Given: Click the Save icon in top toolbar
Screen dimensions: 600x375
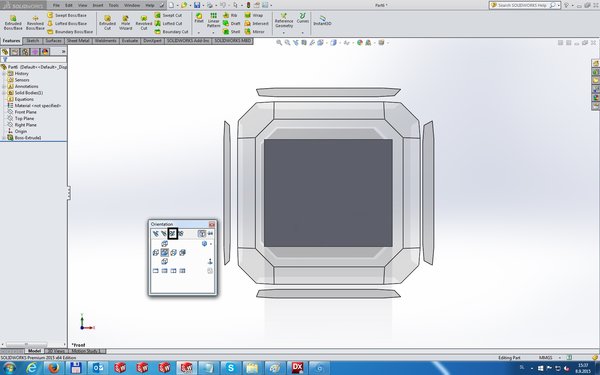Looking at the screenshot, I should [x=197, y=5].
